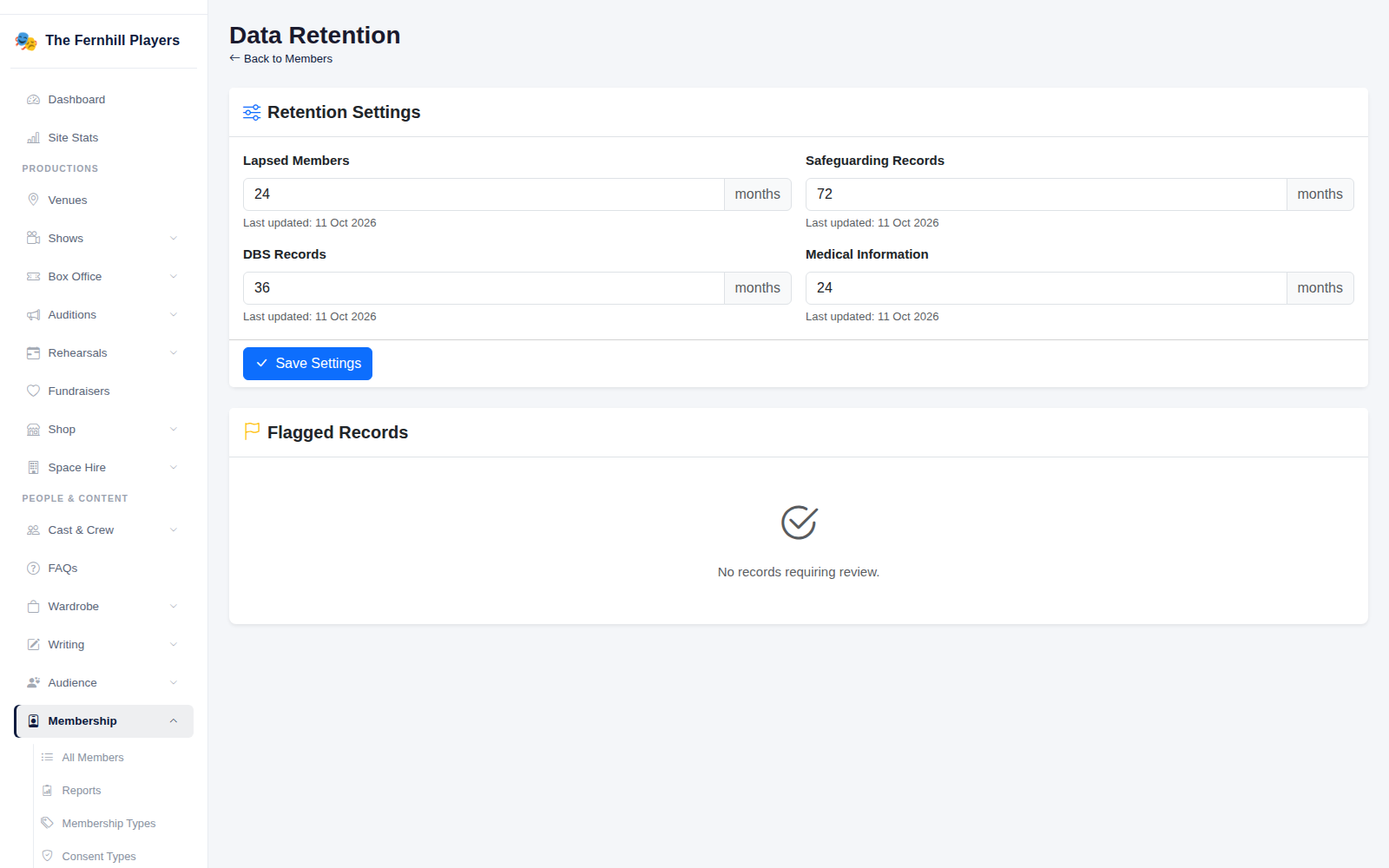Click the Shows icon in sidebar

(x=33, y=239)
